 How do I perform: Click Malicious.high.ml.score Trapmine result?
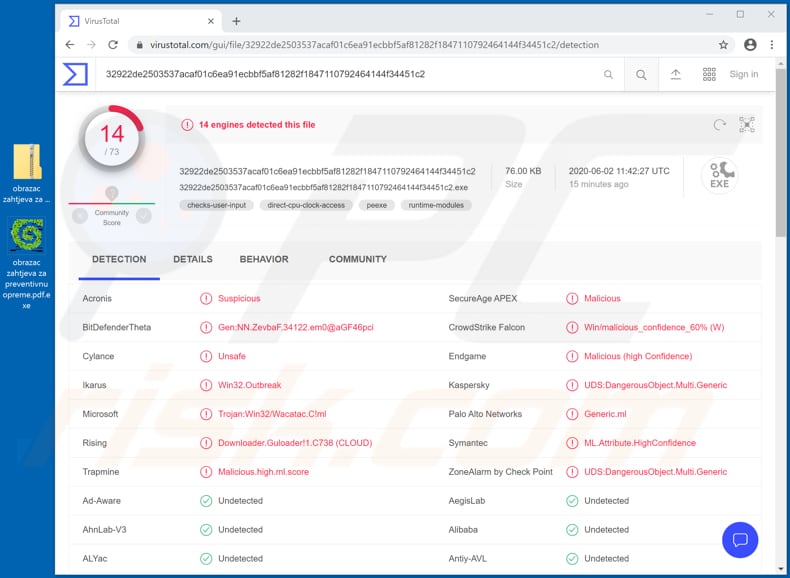264,472
